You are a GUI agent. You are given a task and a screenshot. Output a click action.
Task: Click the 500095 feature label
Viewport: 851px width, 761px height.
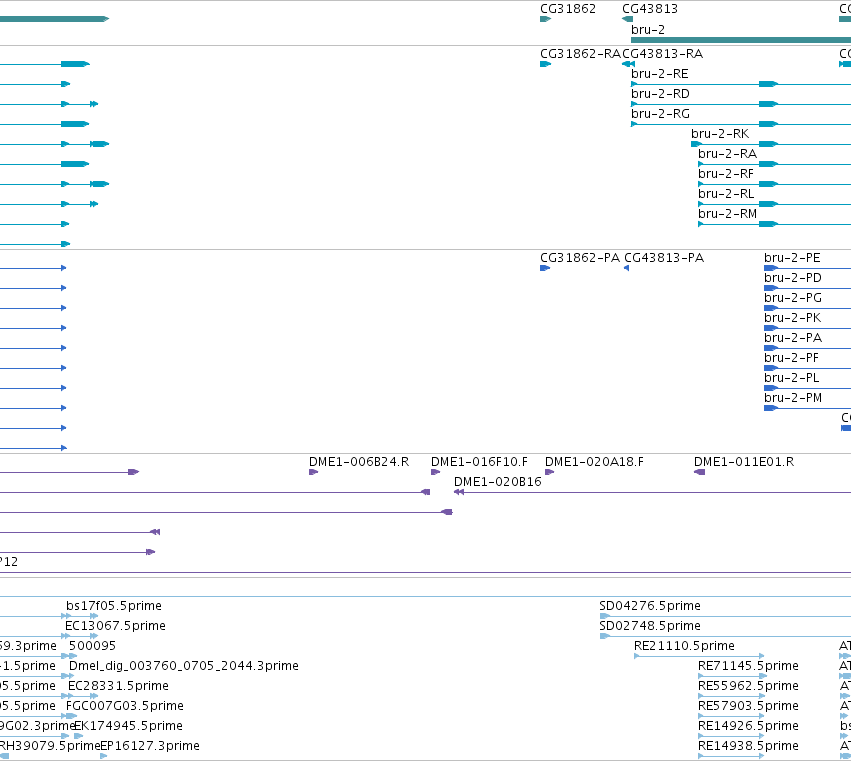[92, 646]
